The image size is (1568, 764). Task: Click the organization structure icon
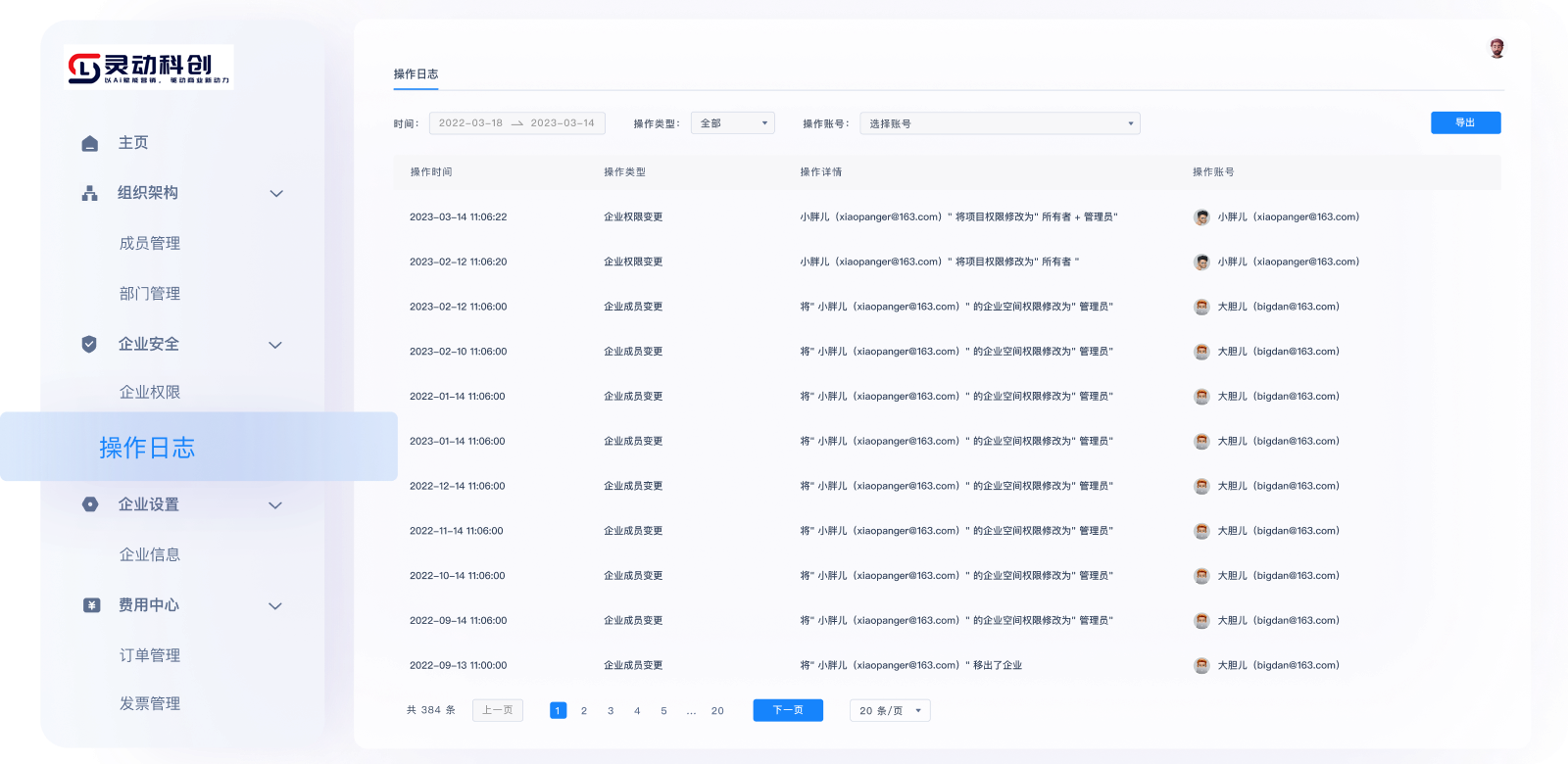click(90, 193)
